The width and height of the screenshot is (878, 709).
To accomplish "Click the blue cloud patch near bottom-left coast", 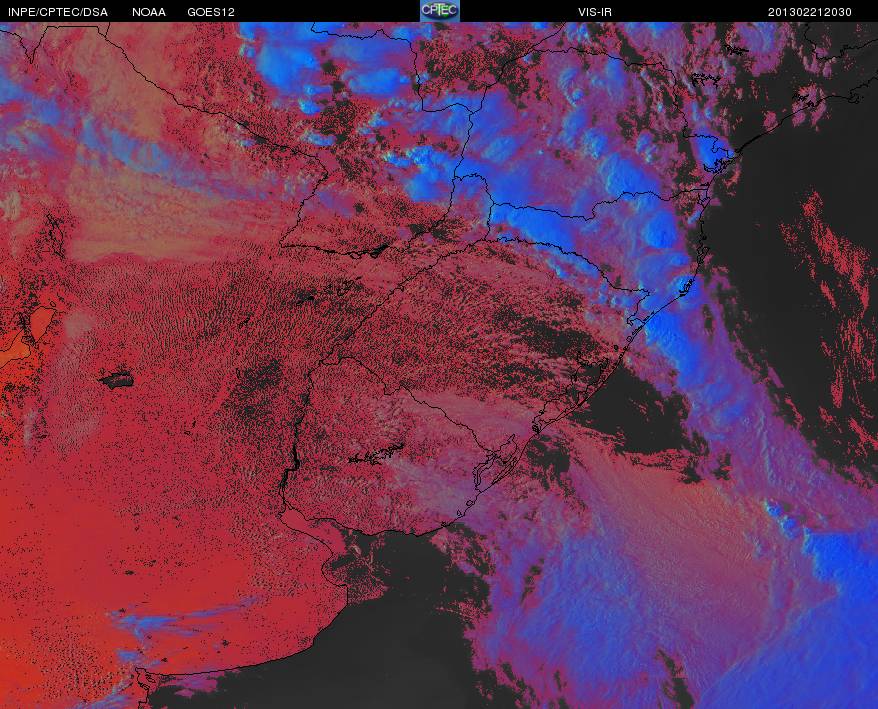I will coord(168,620).
